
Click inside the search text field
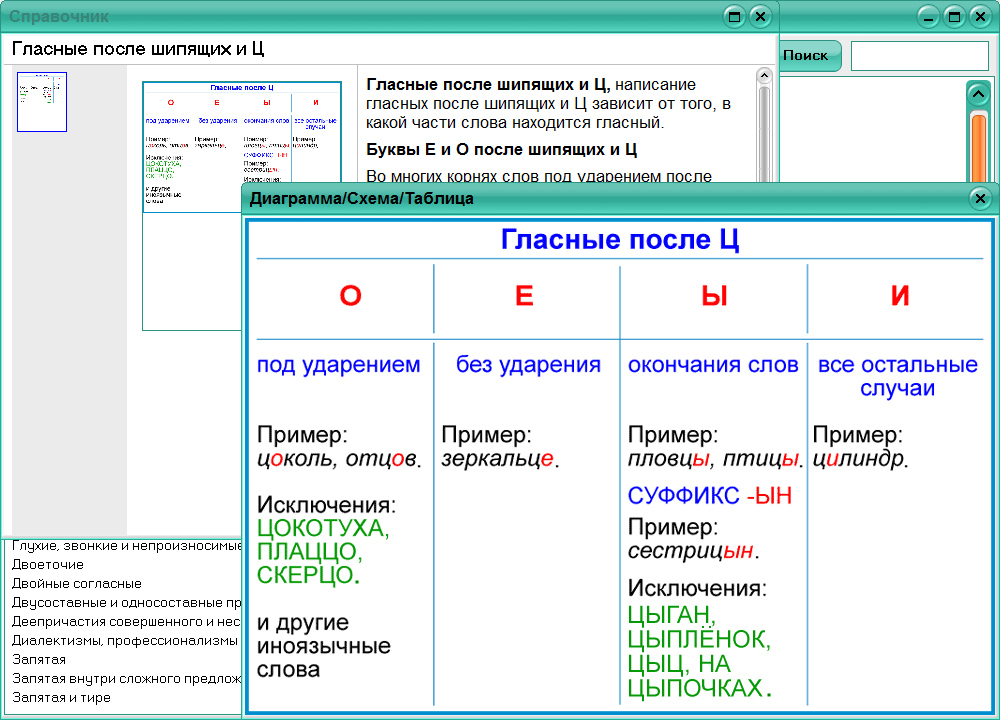[x=920, y=56]
